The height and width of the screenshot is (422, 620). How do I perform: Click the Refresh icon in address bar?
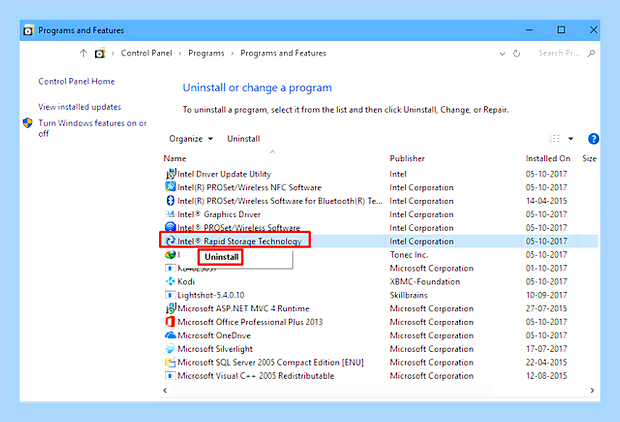pos(516,53)
